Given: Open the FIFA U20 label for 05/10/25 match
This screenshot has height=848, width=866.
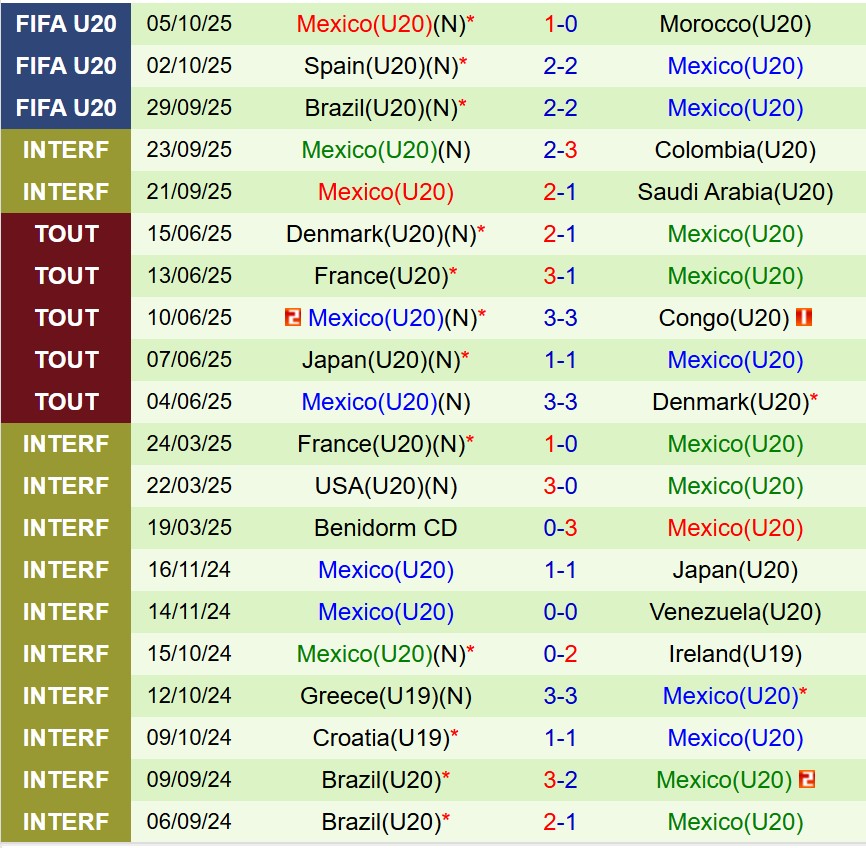Looking at the screenshot, I should tap(66, 24).
